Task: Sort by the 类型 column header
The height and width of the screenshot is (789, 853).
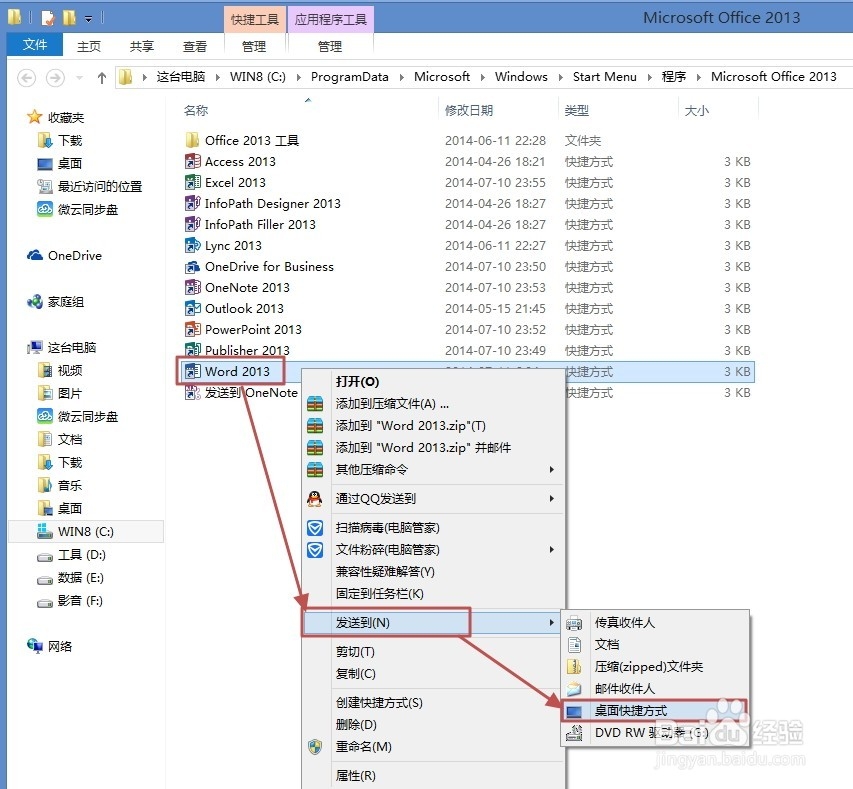Action: [x=577, y=110]
